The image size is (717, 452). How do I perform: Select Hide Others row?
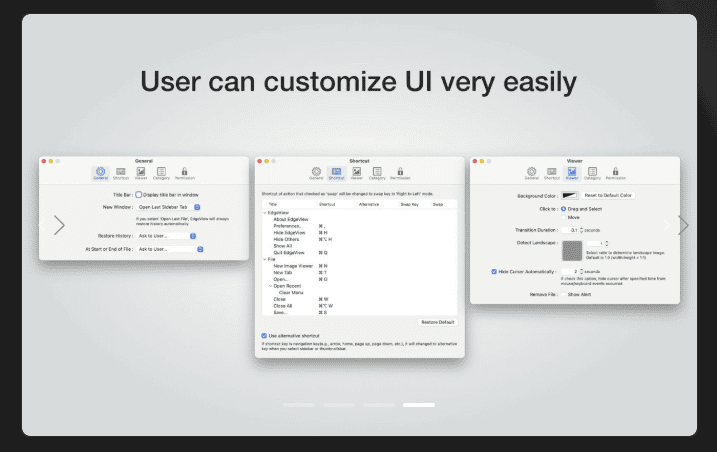click(x=359, y=239)
